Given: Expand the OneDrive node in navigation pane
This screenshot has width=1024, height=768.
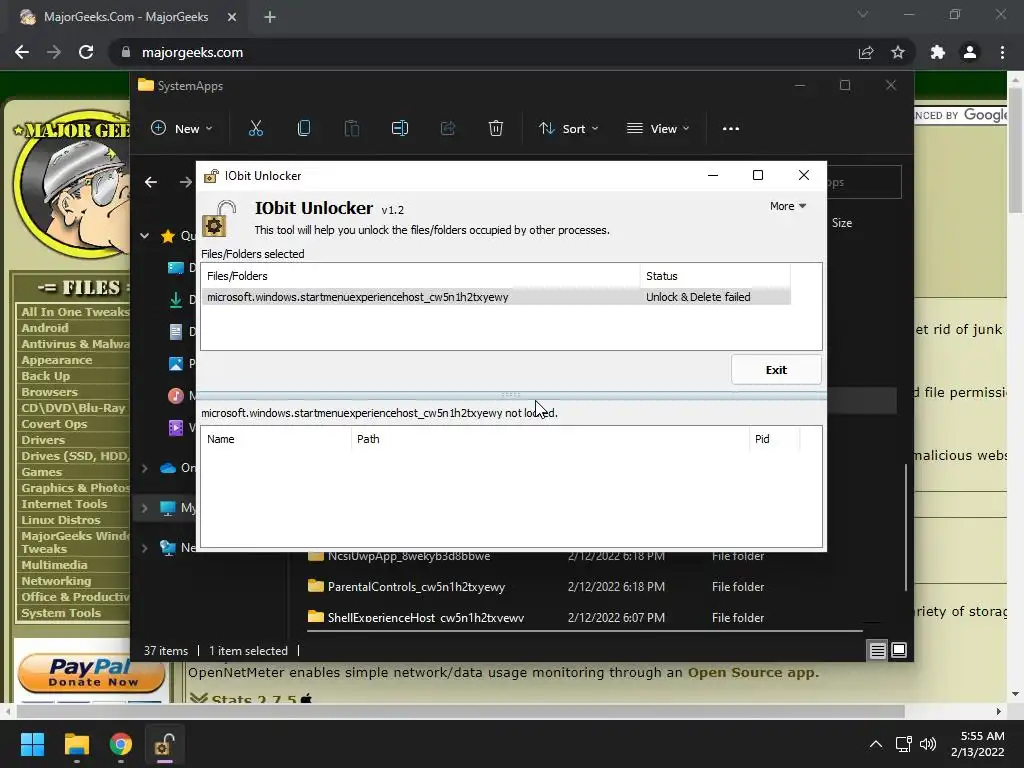Looking at the screenshot, I should [x=144, y=468].
